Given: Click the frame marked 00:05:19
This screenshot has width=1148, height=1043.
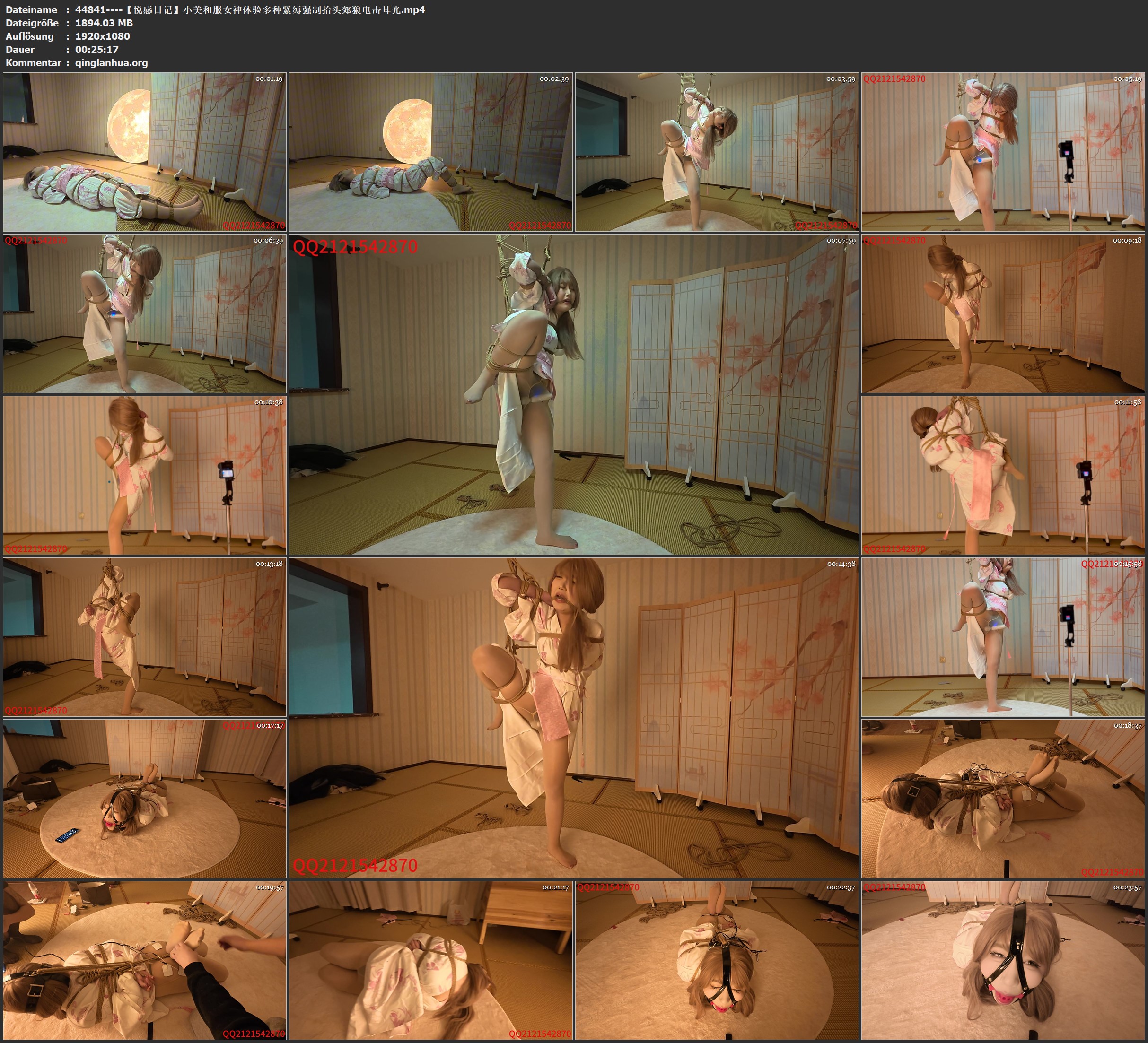Looking at the screenshot, I should coord(1003,152).
